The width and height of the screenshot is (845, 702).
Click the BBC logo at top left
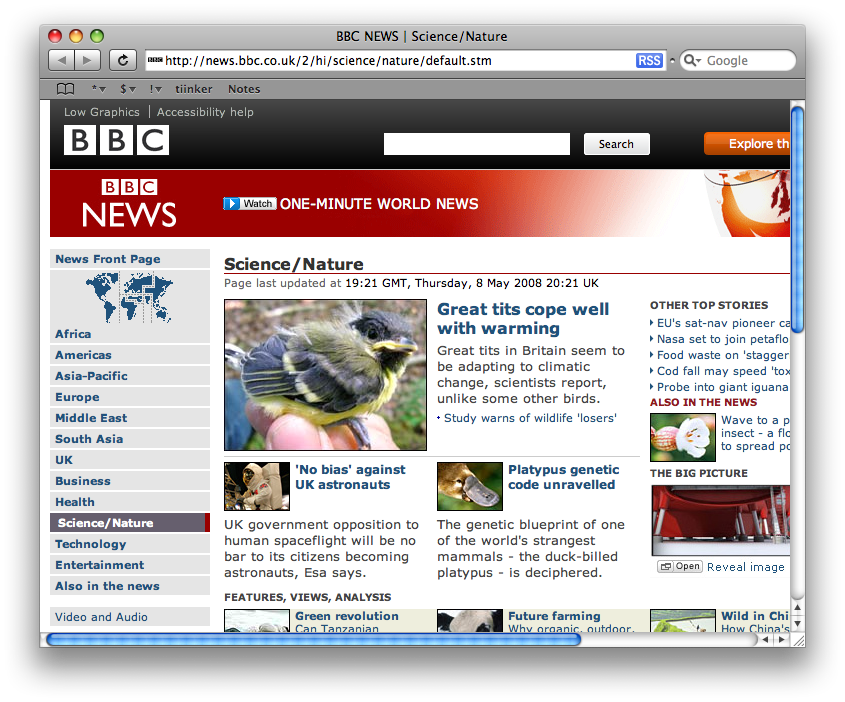[116, 140]
